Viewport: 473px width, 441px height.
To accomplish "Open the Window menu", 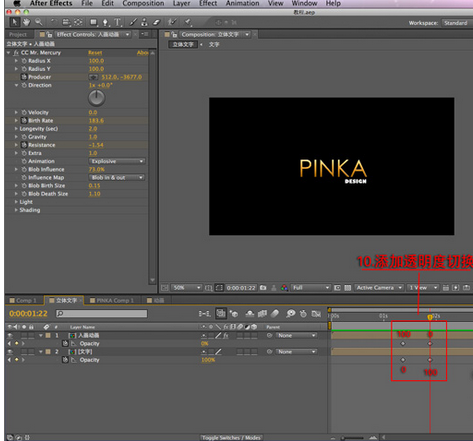I will (x=304, y=3).
